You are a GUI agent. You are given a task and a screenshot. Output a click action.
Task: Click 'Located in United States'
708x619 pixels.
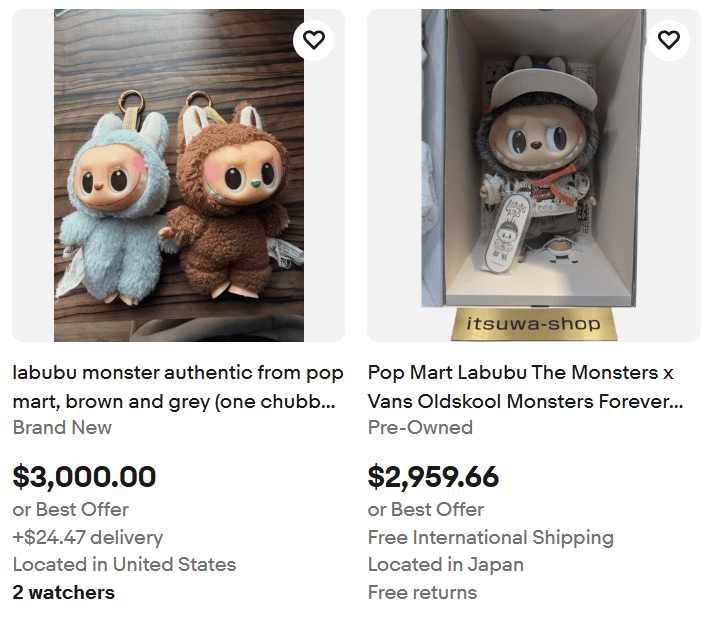(124, 564)
